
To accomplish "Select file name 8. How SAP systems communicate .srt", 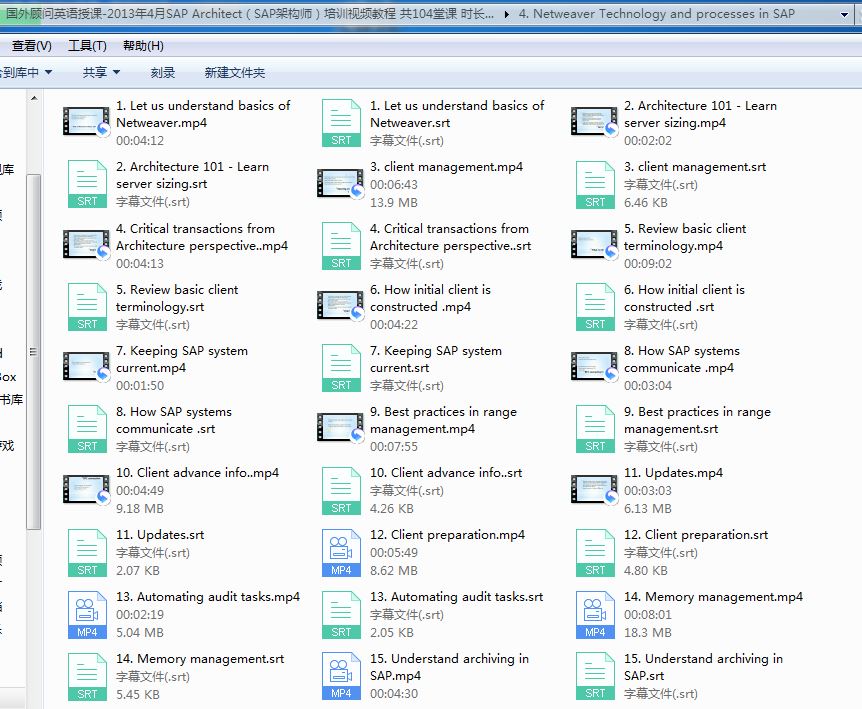I will 174,420.
